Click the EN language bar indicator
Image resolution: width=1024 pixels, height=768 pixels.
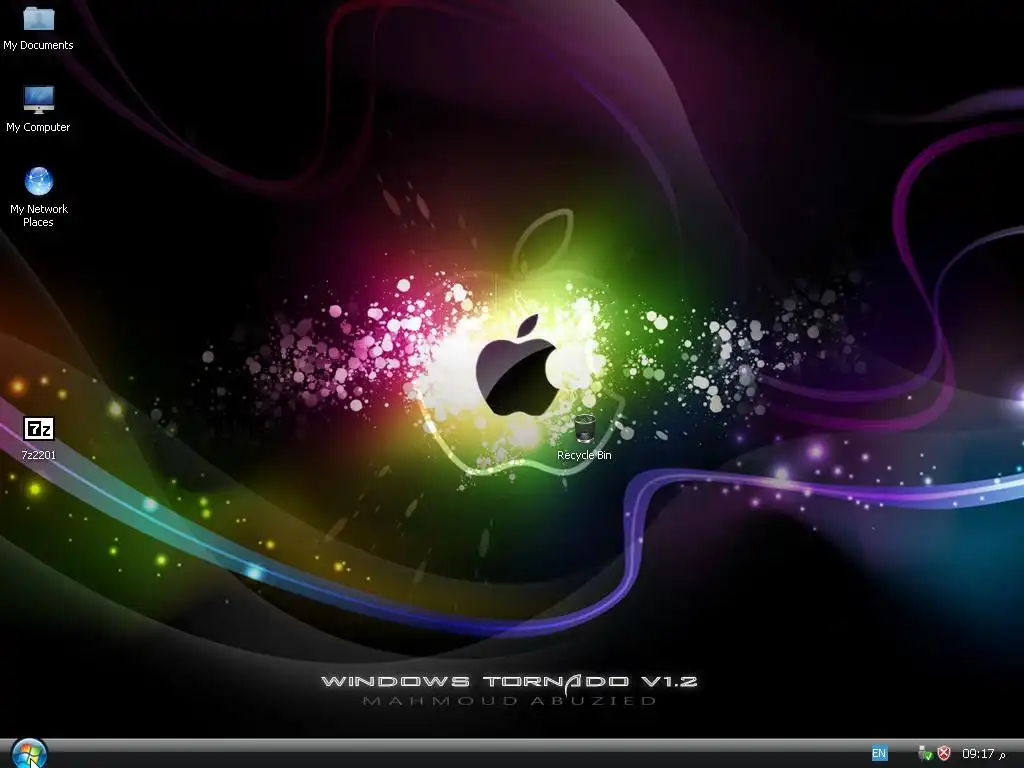[x=879, y=754]
